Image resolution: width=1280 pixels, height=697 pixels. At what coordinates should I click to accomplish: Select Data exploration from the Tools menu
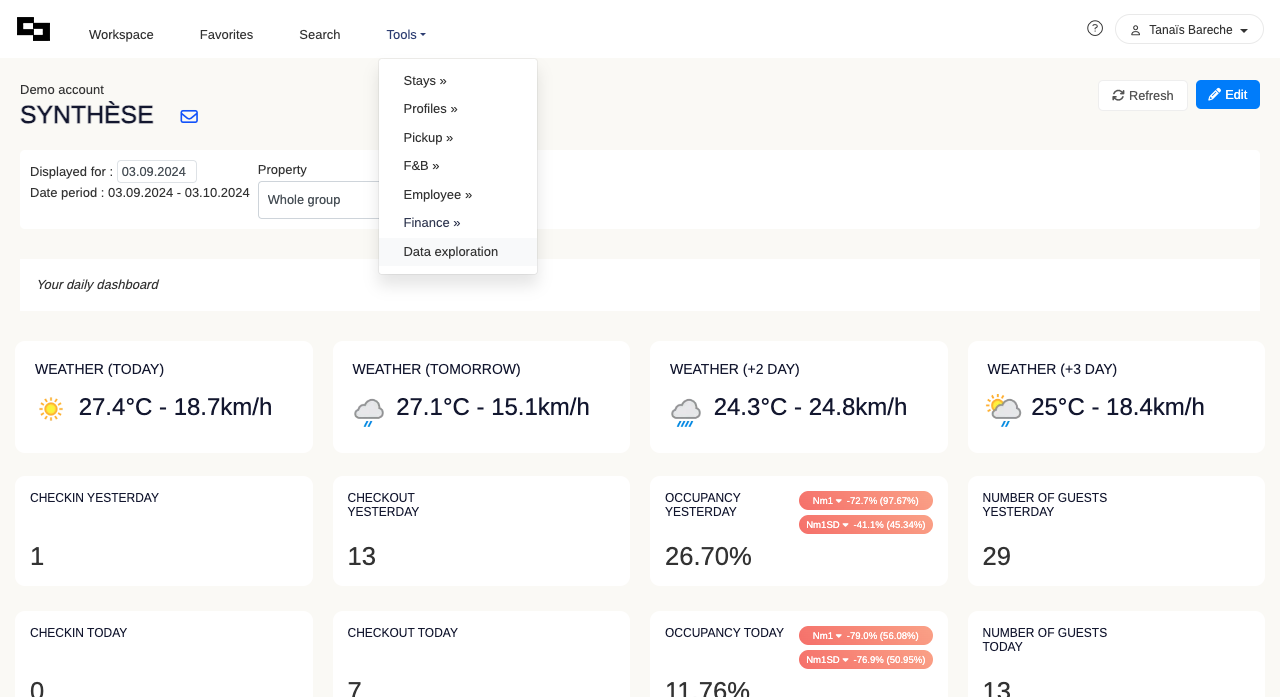pos(451,252)
